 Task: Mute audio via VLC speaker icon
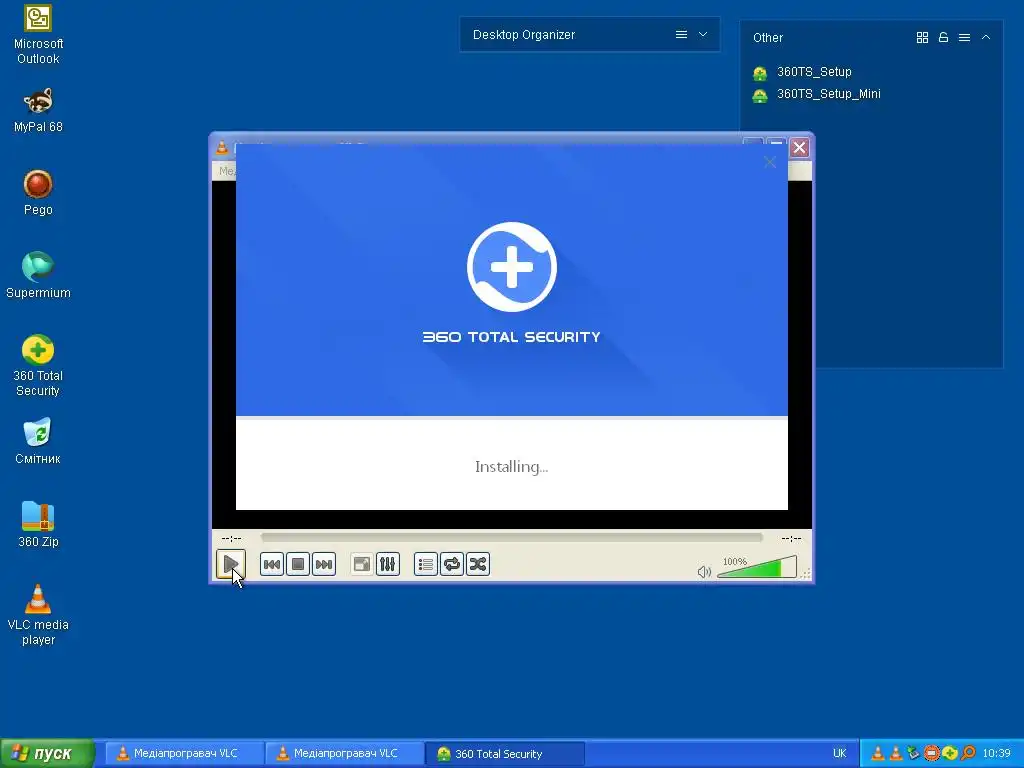pyautogui.click(x=704, y=572)
